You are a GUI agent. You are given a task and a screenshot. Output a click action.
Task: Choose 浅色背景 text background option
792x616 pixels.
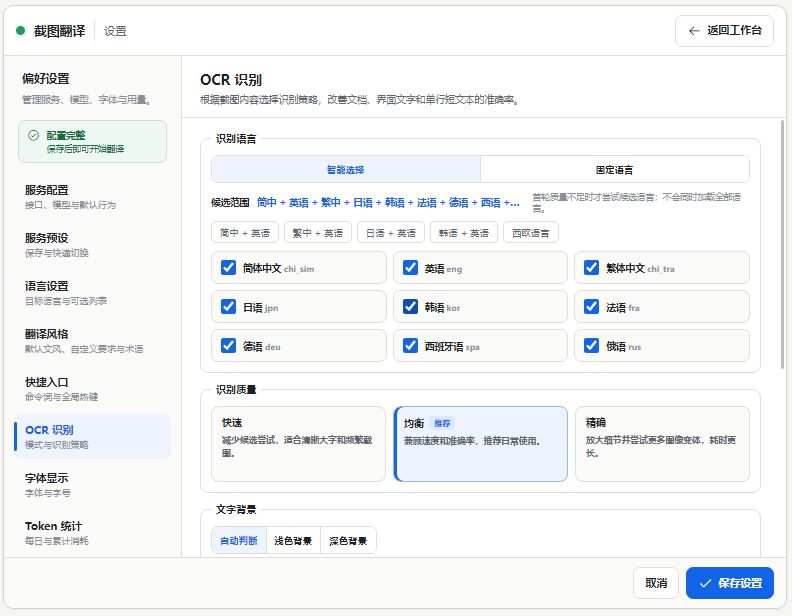(x=293, y=540)
